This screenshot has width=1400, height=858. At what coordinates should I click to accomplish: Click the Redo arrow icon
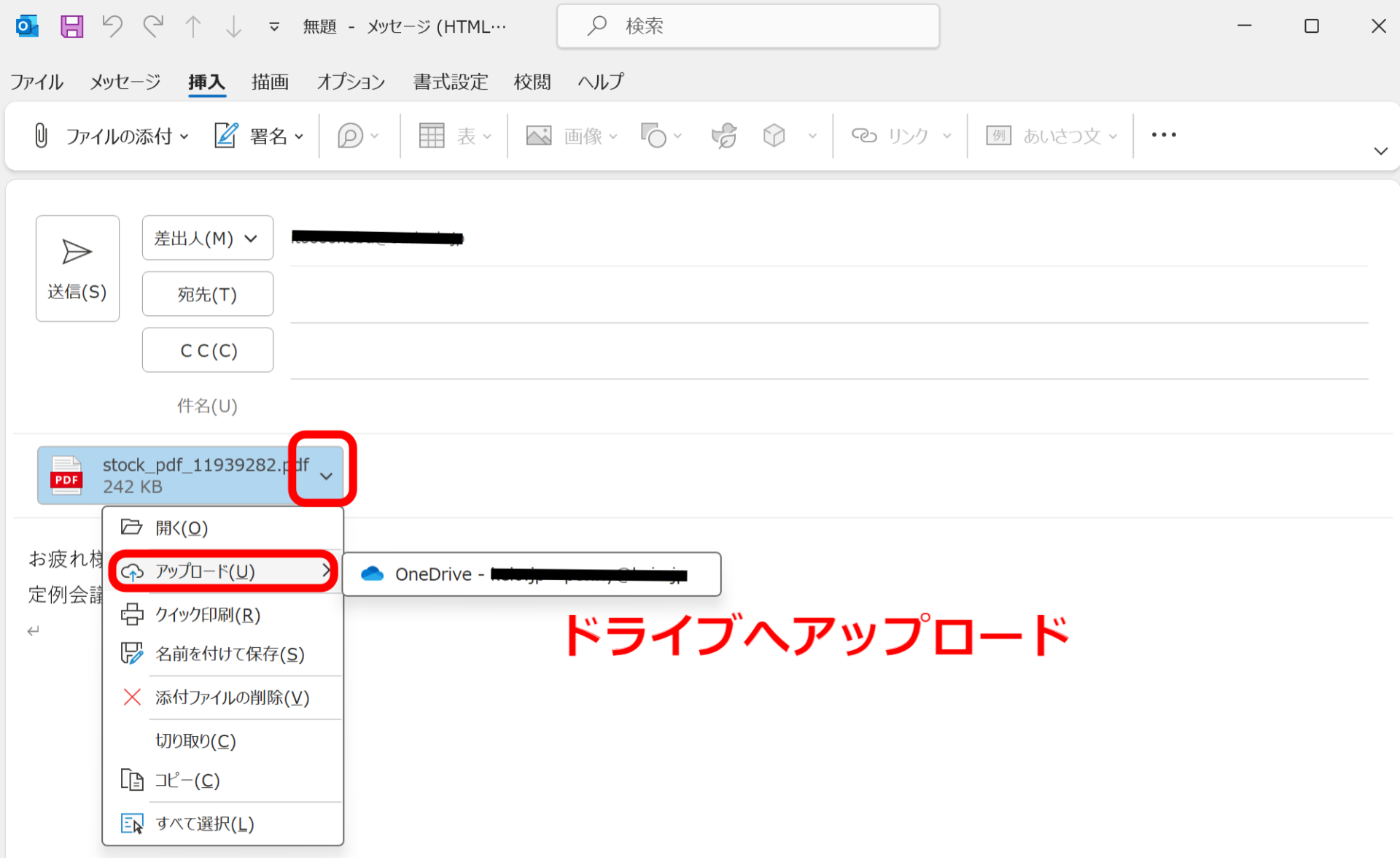click(153, 26)
